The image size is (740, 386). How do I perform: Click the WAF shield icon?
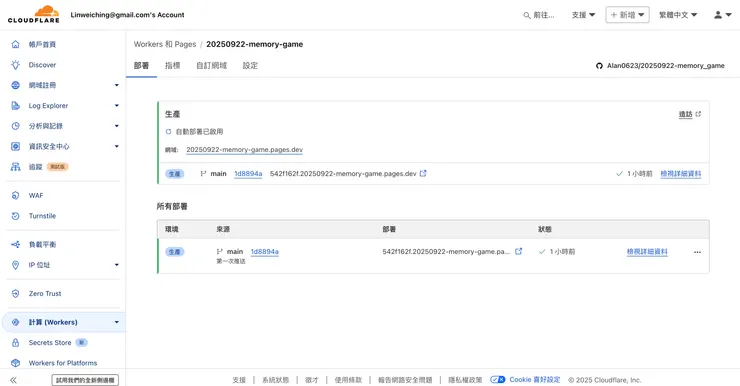click(16, 195)
